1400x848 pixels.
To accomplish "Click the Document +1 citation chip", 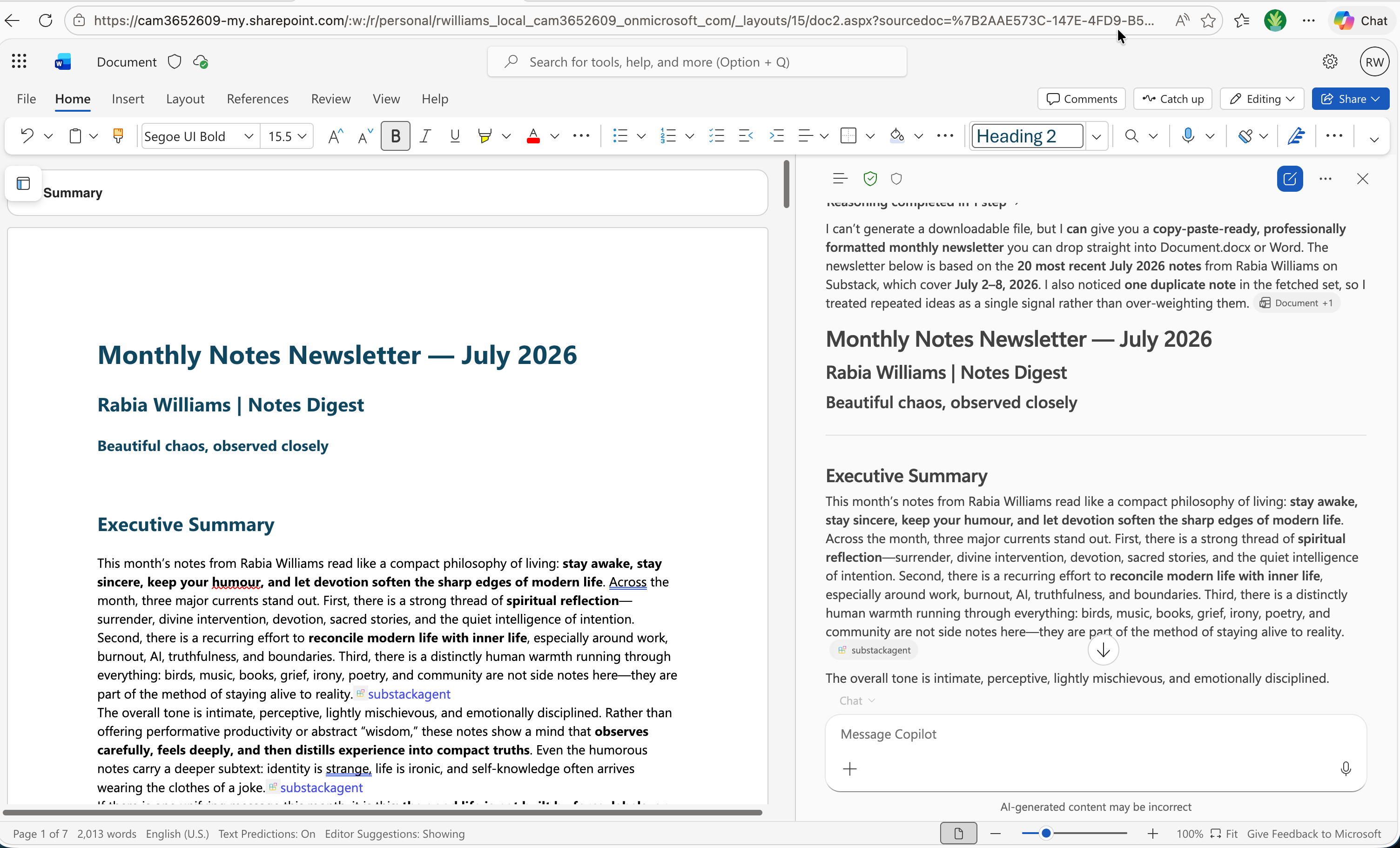I will (1297, 303).
